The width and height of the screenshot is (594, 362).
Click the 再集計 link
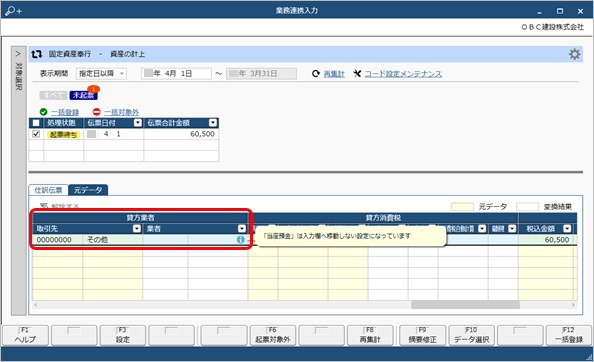tap(334, 74)
